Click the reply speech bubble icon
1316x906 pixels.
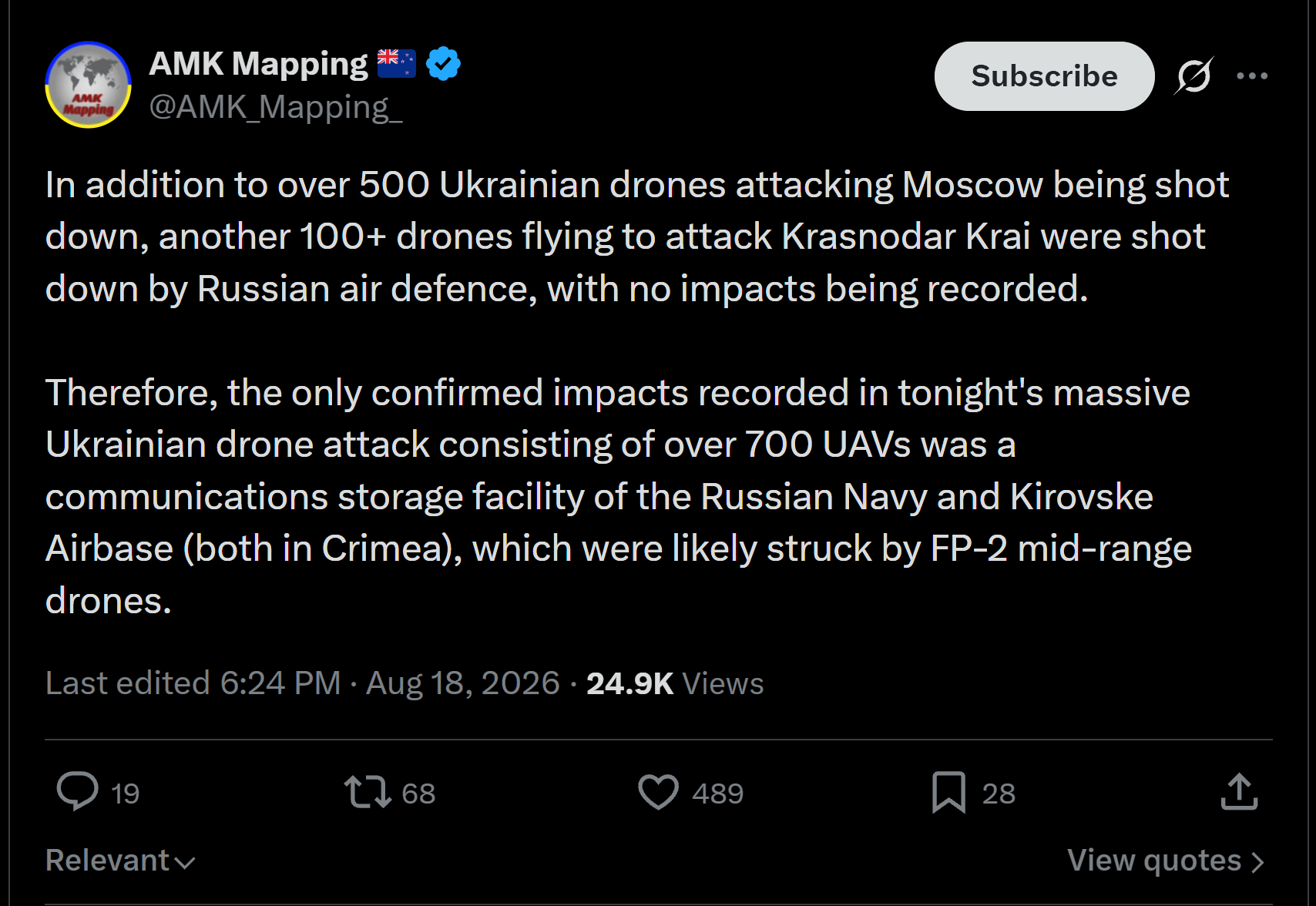(x=78, y=792)
